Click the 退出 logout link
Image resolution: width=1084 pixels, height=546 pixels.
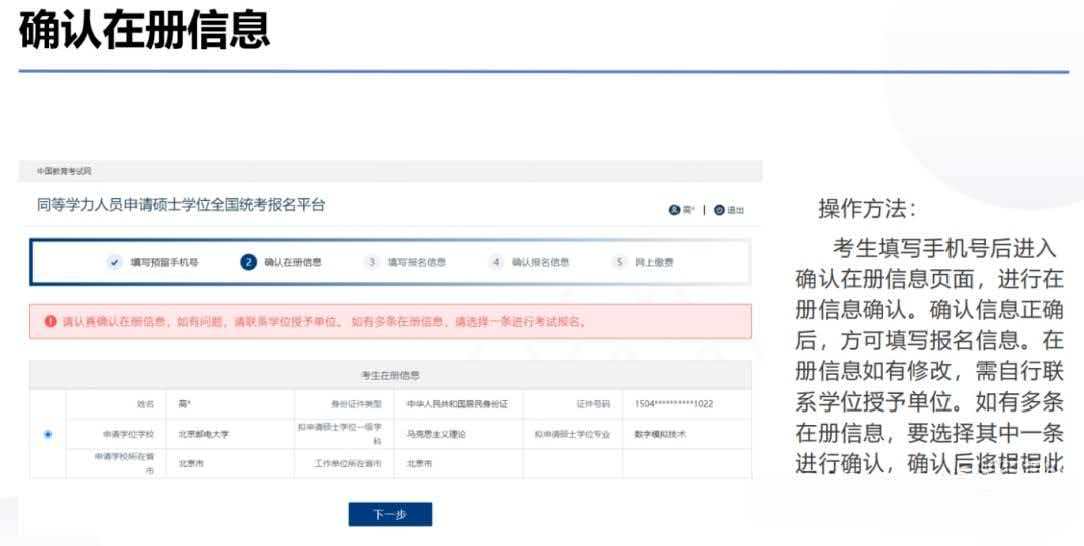(735, 210)
